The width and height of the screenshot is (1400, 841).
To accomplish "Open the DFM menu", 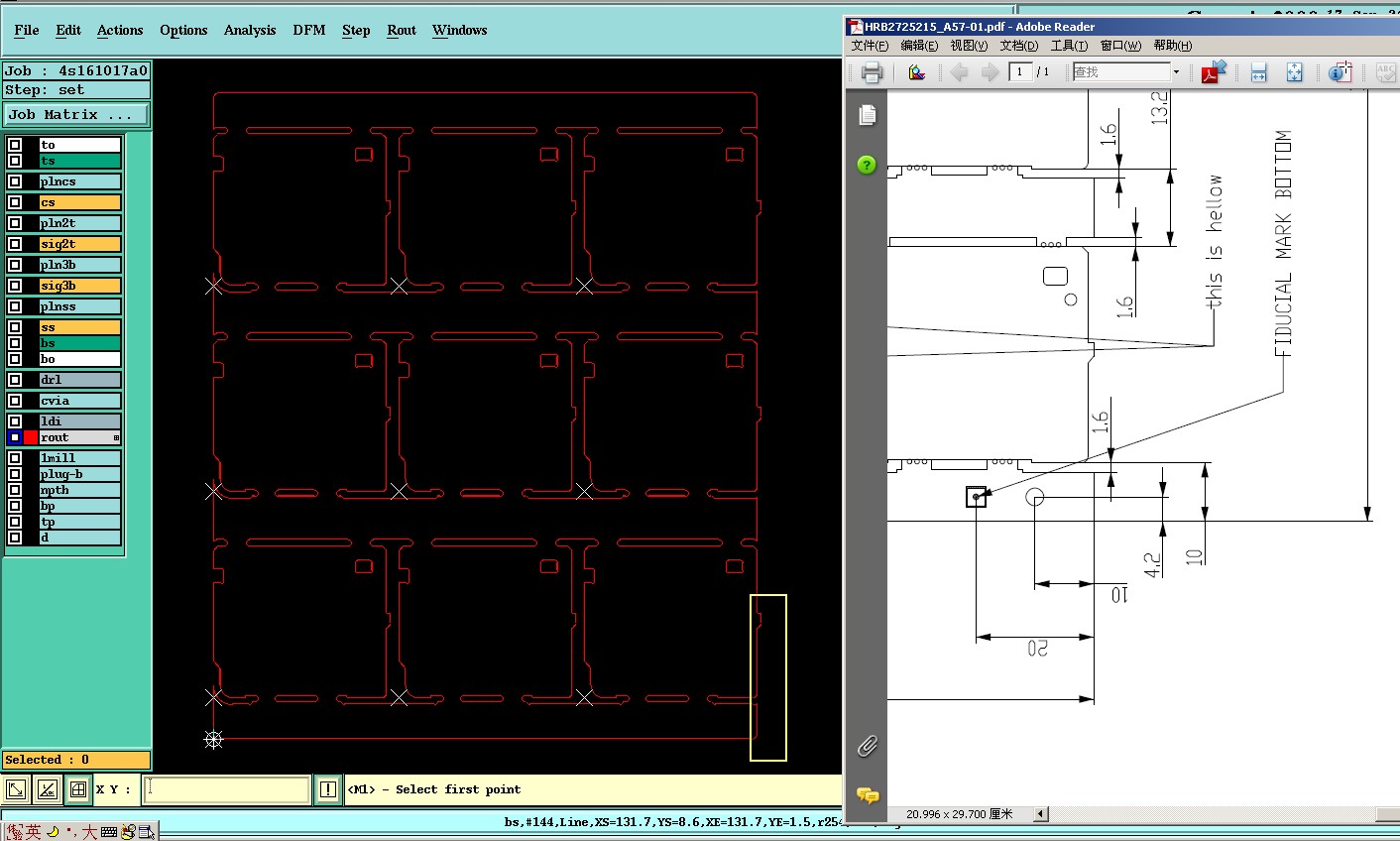I will 309,30.
